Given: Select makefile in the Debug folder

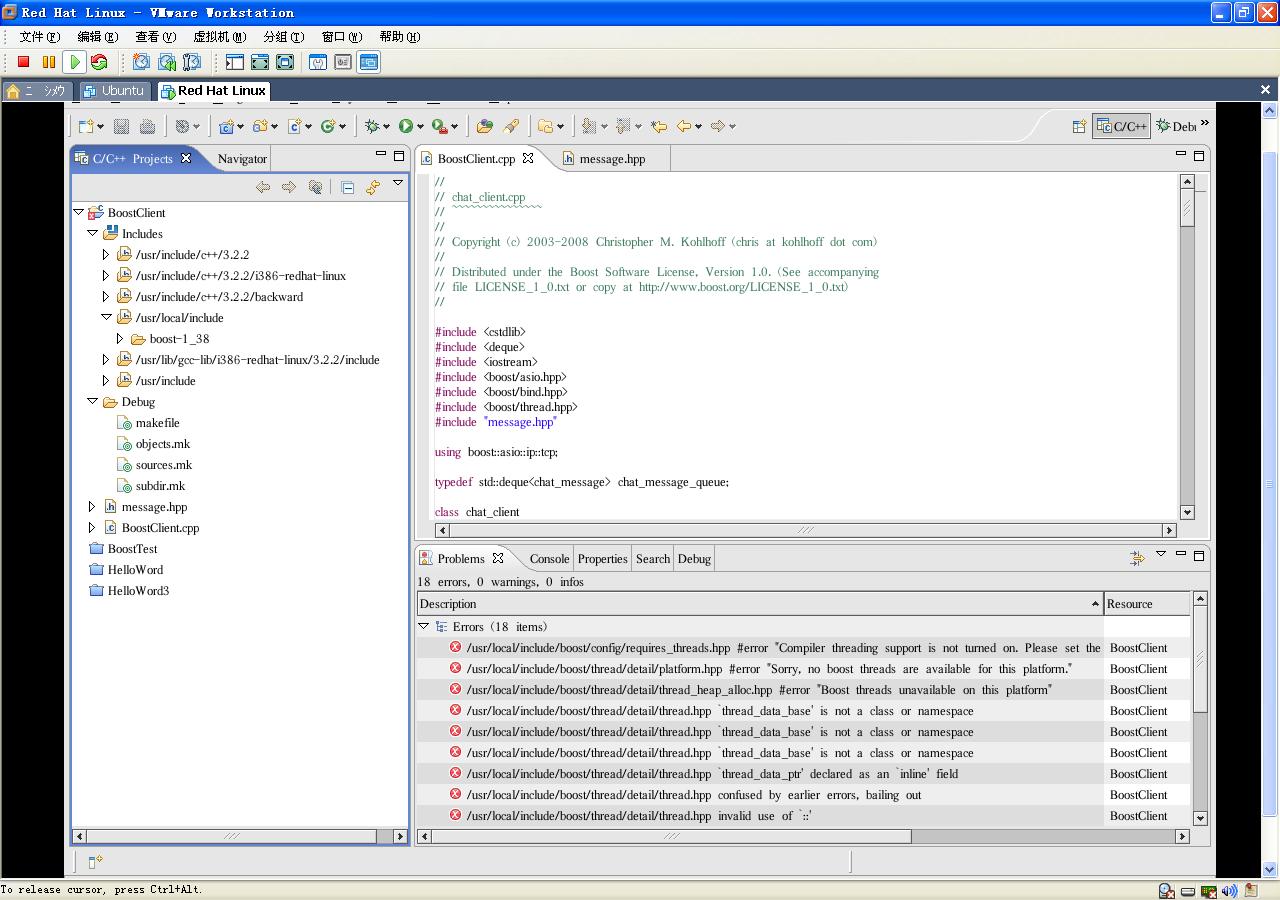Looking at the screenshot, I should pos(157,422).
